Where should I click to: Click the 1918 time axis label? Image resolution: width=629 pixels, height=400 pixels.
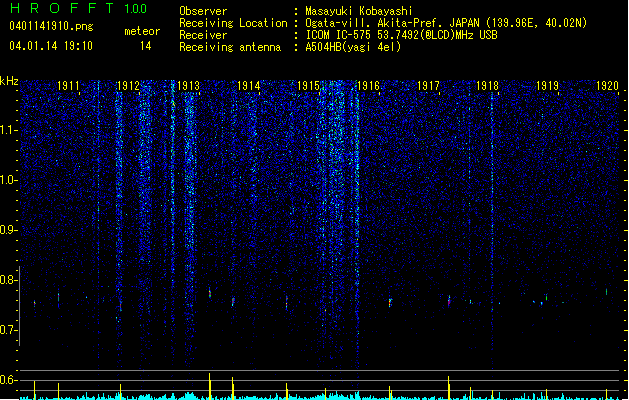[487, 85]
